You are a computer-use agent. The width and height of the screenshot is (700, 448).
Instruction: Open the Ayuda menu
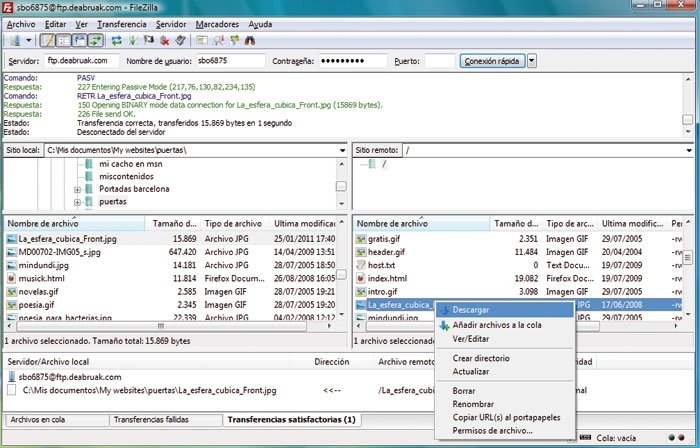260,24
